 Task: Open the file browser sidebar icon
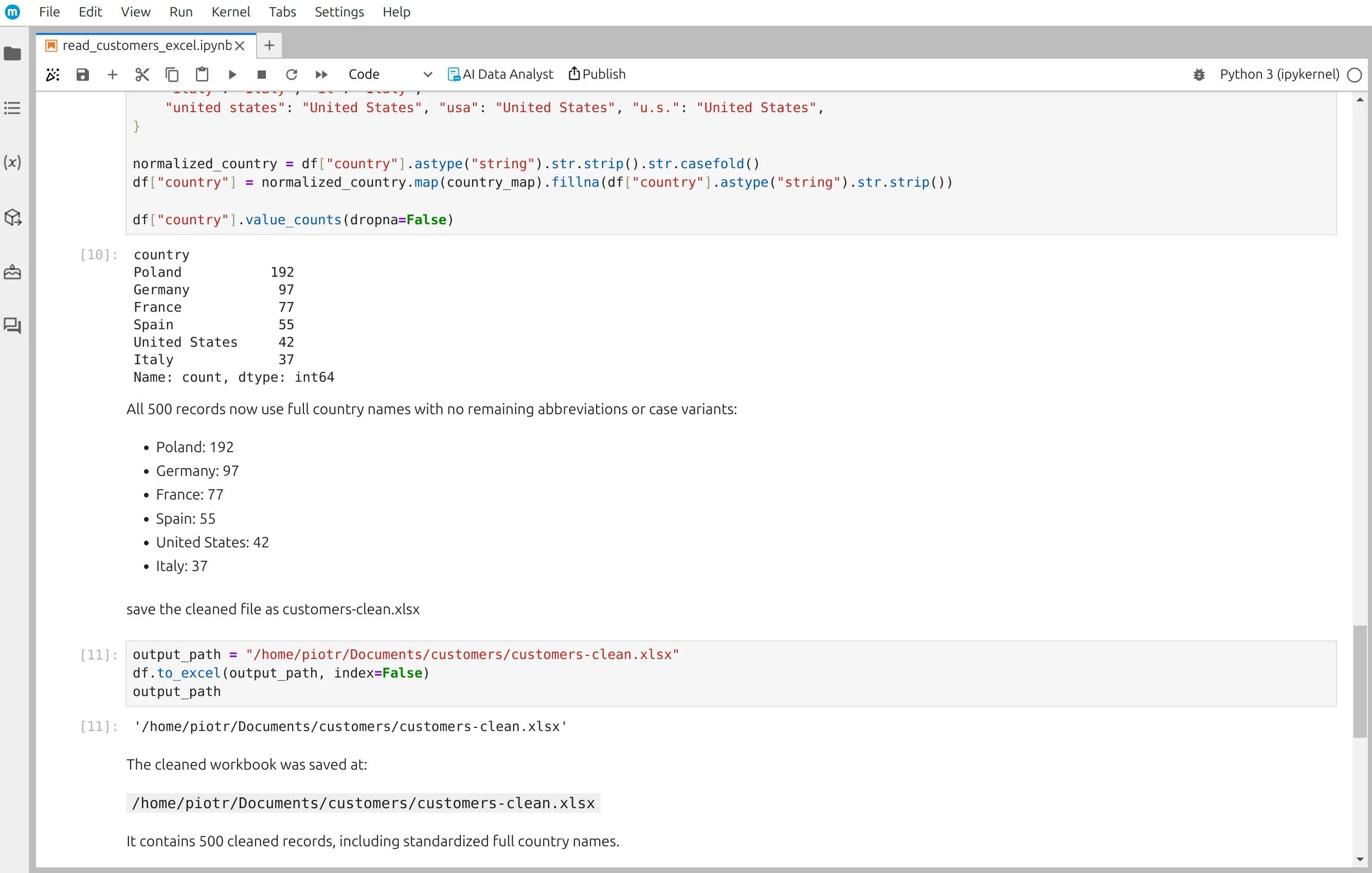pos(12,54)
